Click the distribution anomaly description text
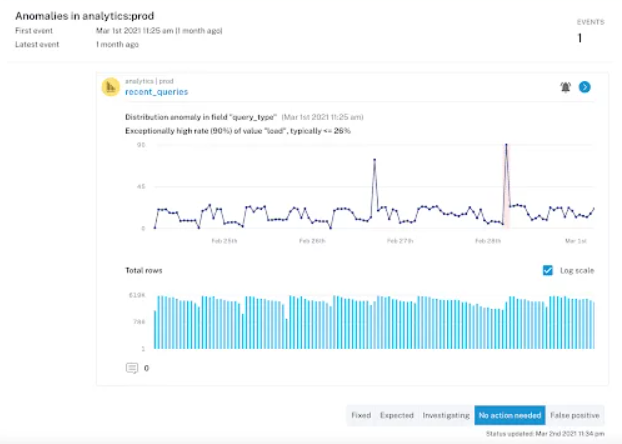Image resolution: width=622 pixels, height=444 pixels. click(200, 118)
